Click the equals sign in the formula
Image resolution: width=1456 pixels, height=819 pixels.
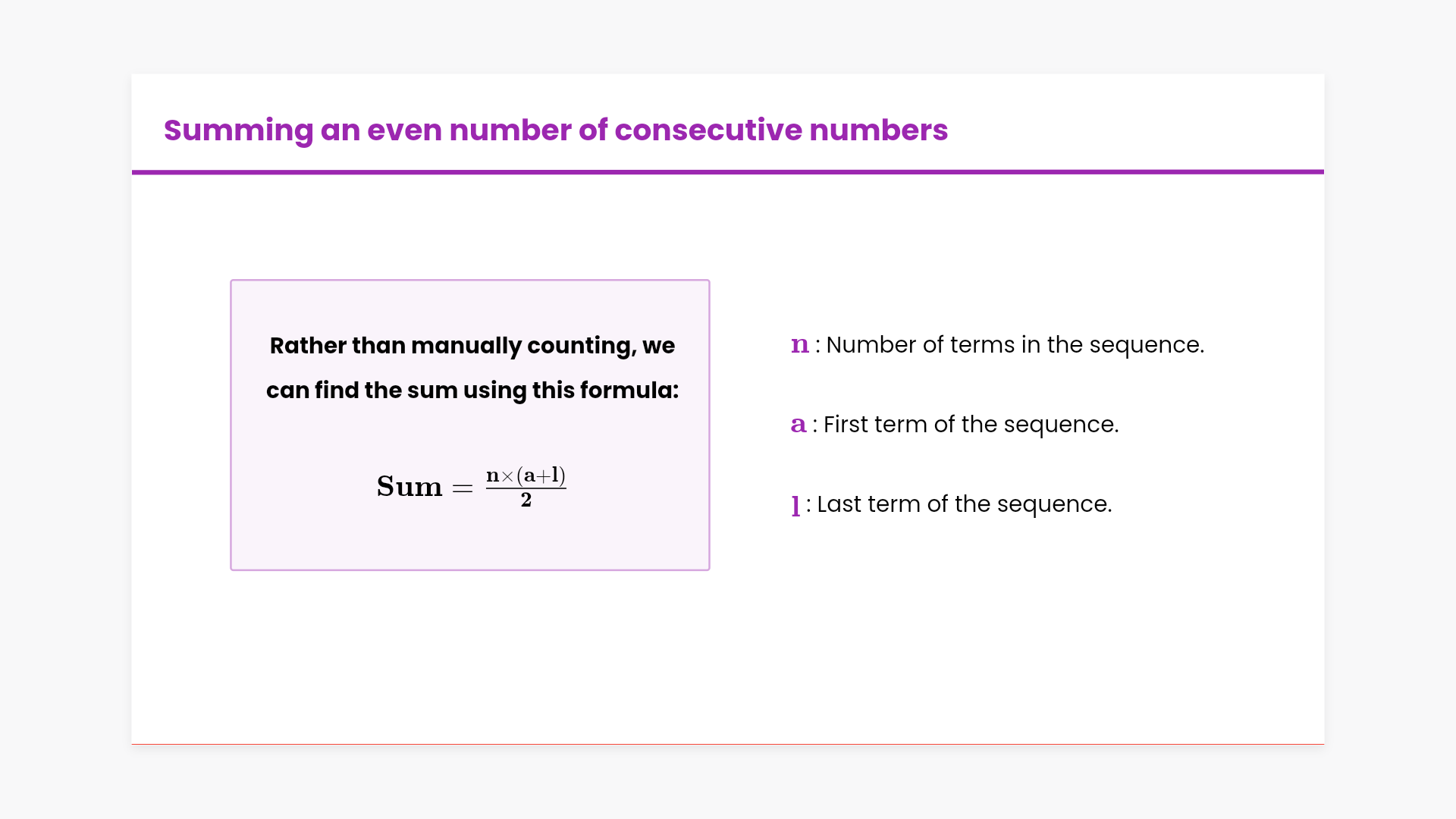(463, 488)
